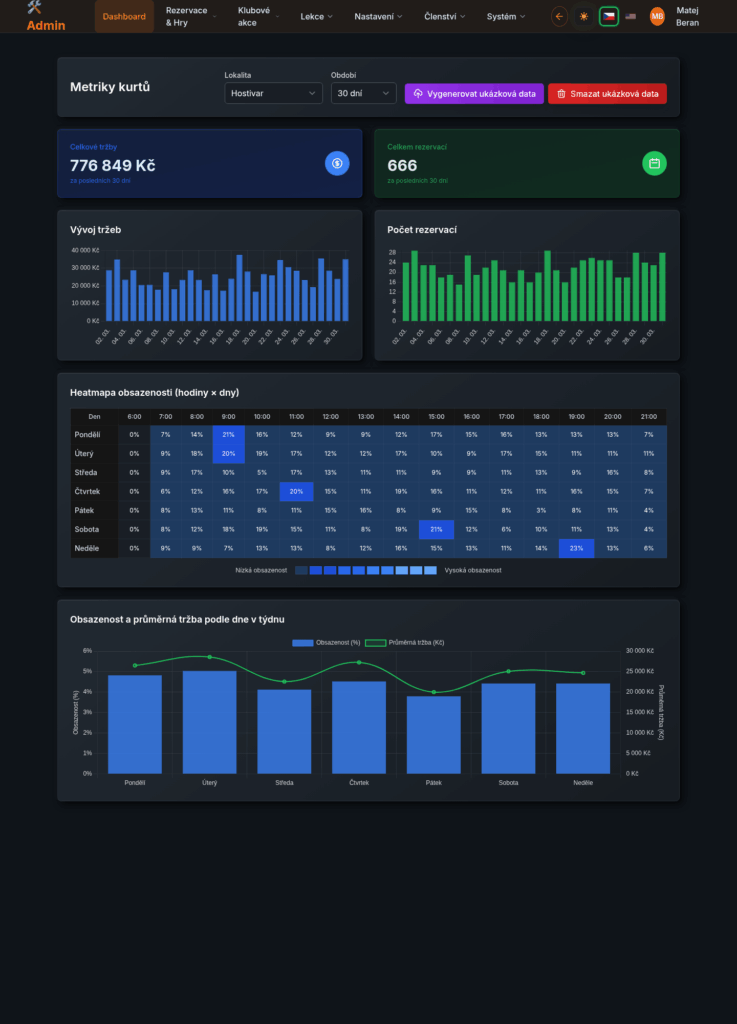Open the Systém menu

pyautogui.click(x=506, y=16)
